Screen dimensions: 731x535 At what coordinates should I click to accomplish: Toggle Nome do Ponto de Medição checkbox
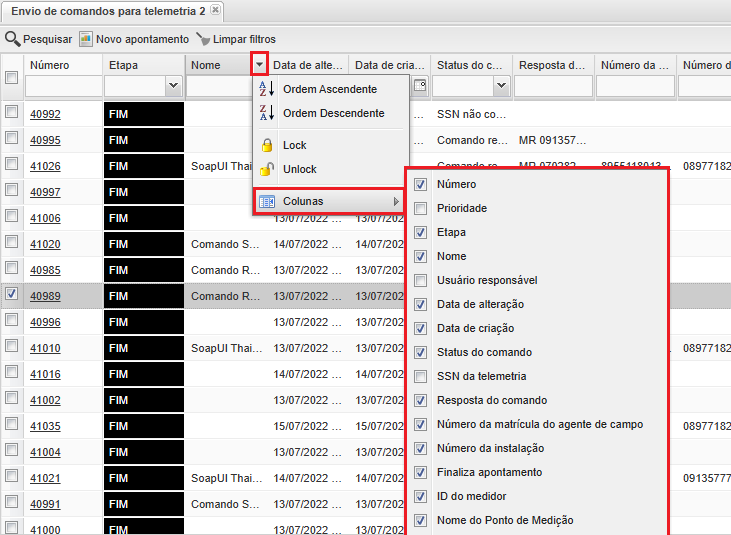click(x=421, y=520)
